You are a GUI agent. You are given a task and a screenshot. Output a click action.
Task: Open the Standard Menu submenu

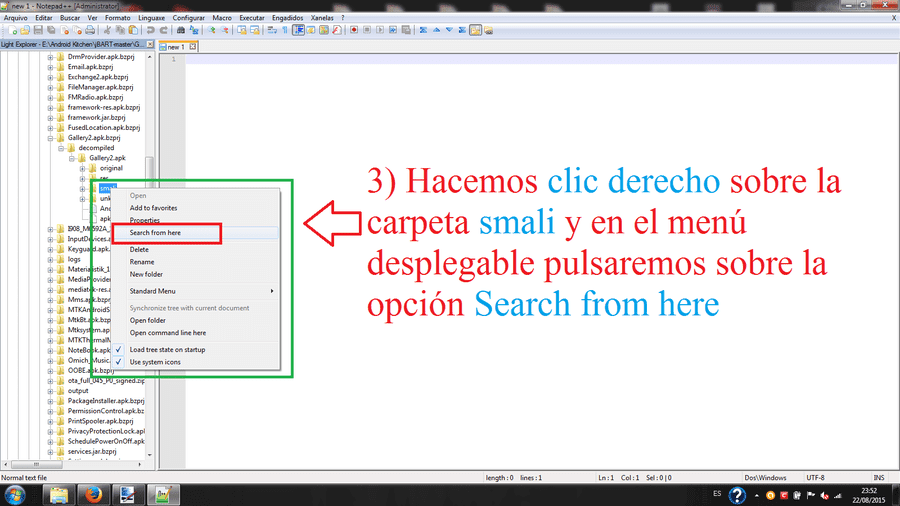195,291
